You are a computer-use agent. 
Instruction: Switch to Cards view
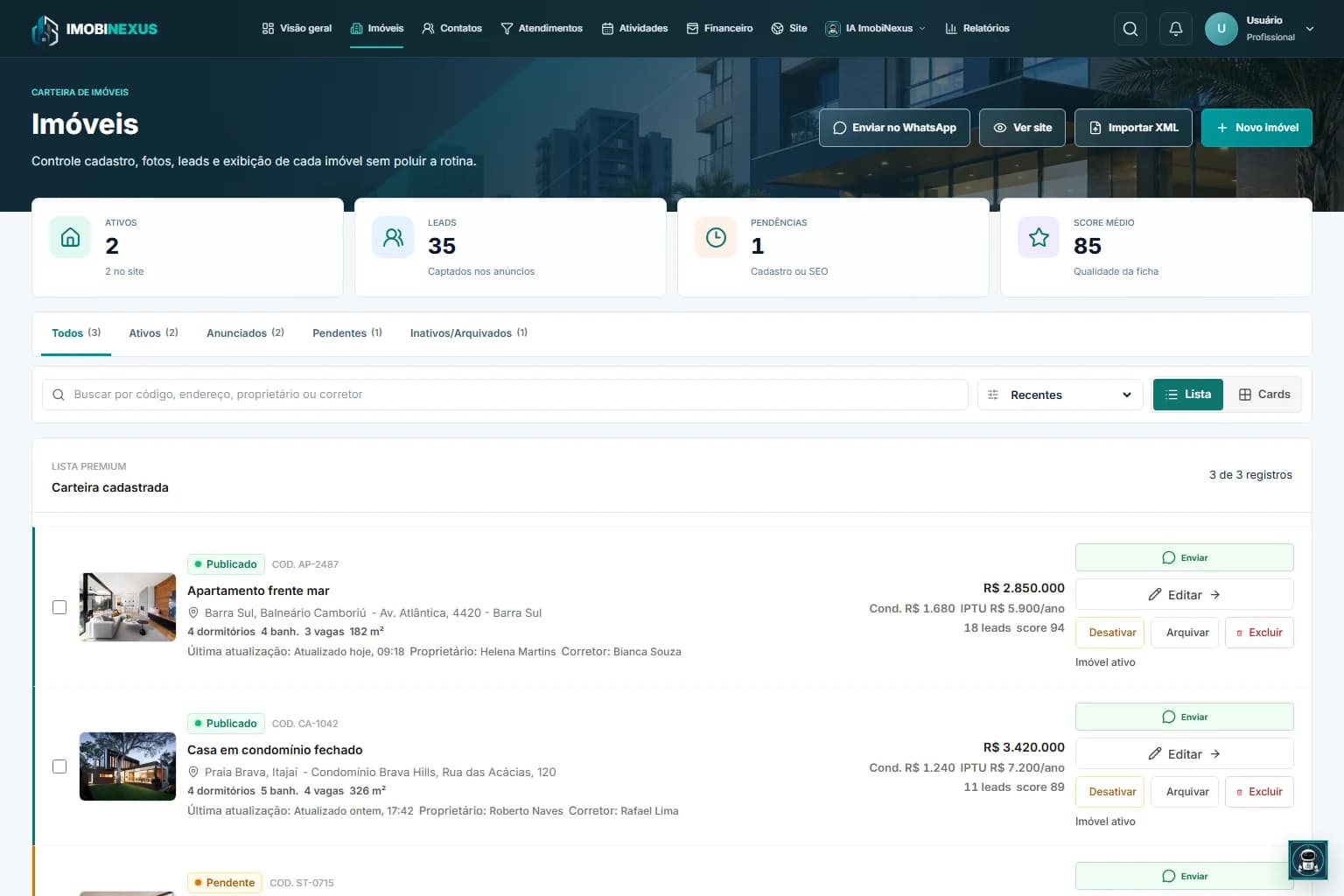[1264, 395]
